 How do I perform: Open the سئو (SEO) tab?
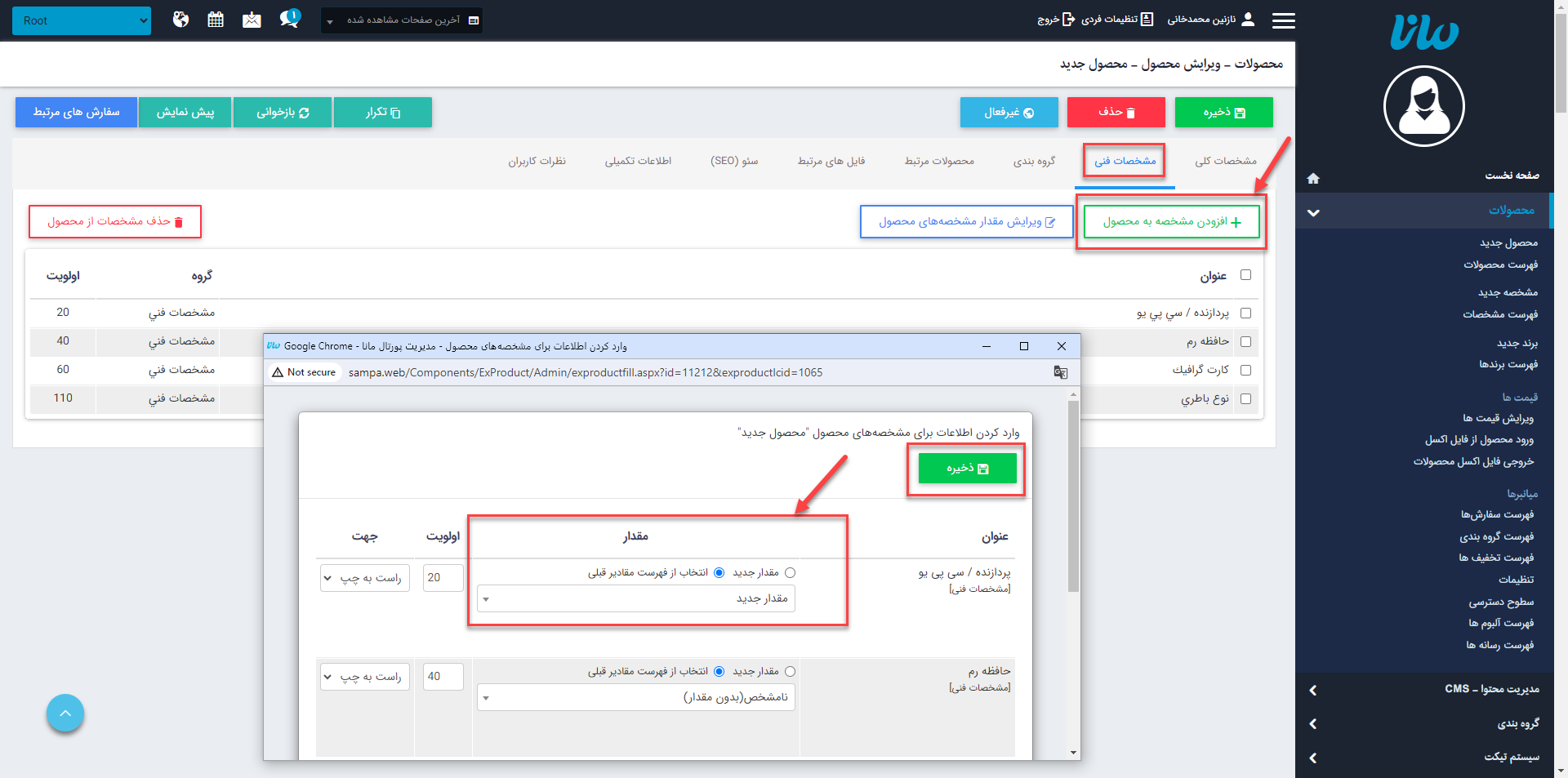coord(734,161)
